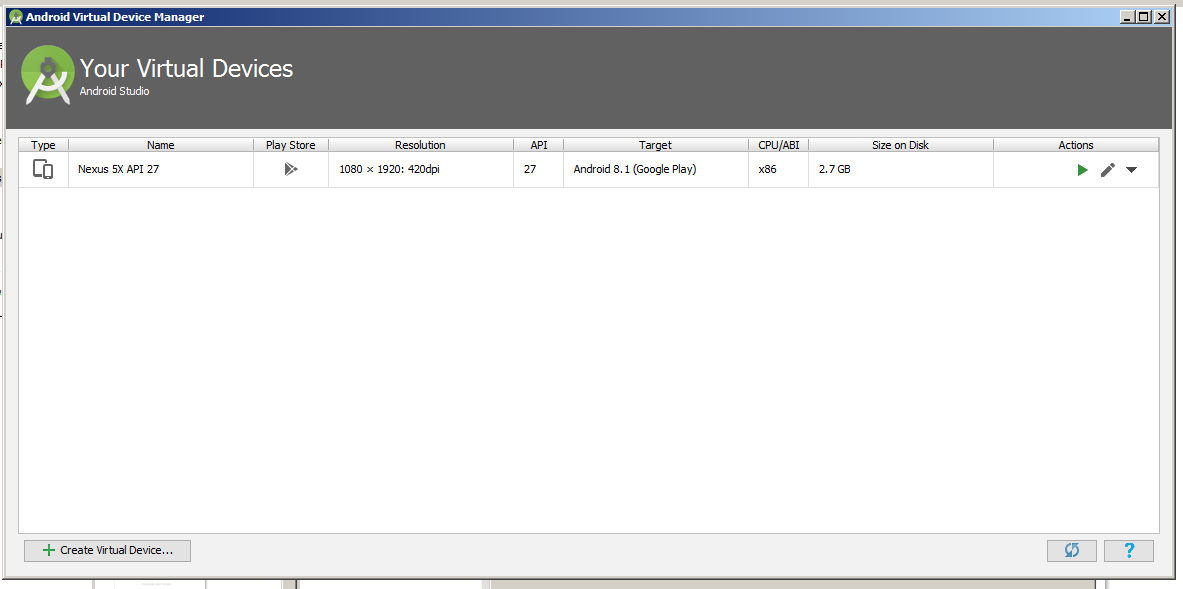The height and width of the screenshot is (589, 1183).
Task: Click the window title bar Android icon
Action: coord(15,17)
